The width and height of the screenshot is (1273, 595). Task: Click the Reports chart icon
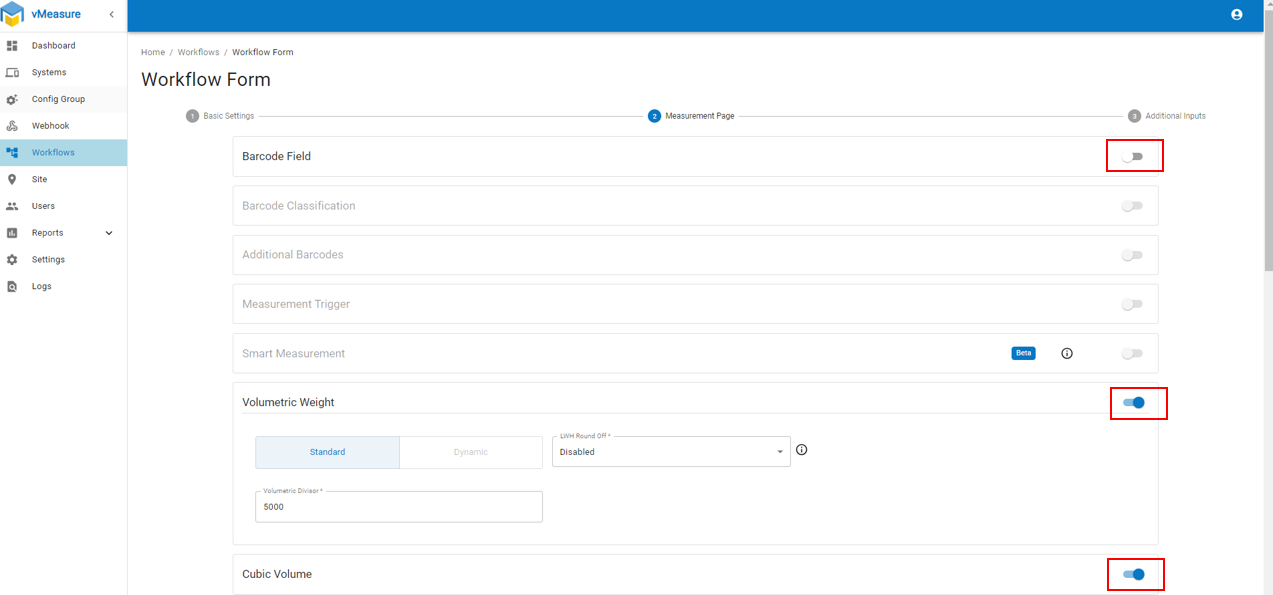click(12, 233)
